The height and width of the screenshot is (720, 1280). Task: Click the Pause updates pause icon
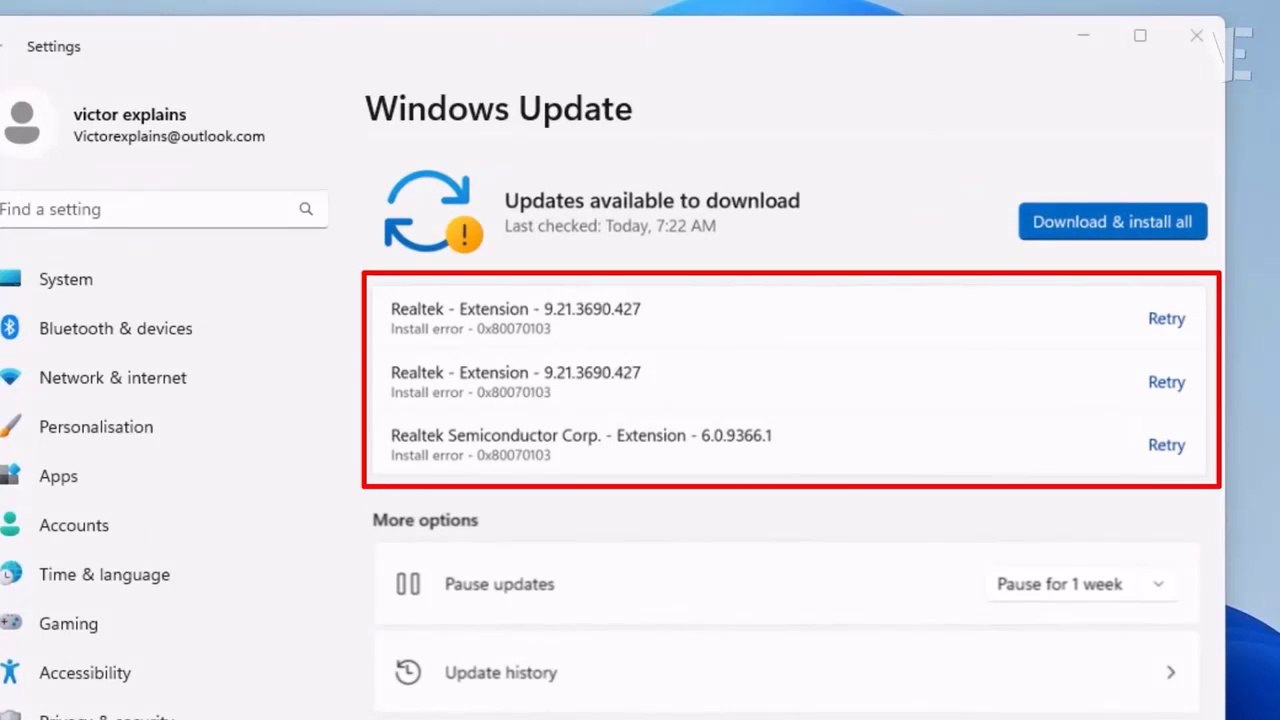point(408,584)
